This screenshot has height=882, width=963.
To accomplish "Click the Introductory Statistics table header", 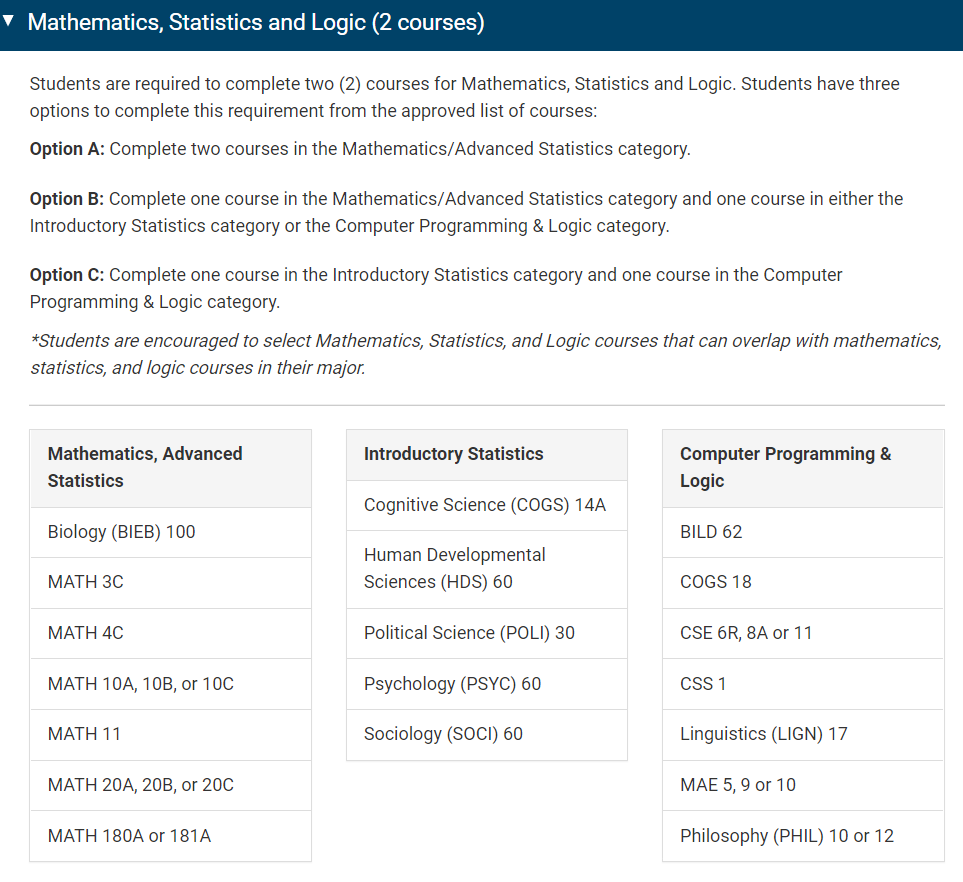I will [487, 455].
